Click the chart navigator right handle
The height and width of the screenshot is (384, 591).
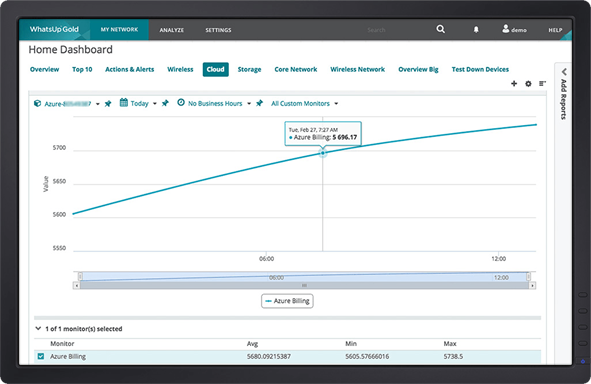click(x=528, y=277)
